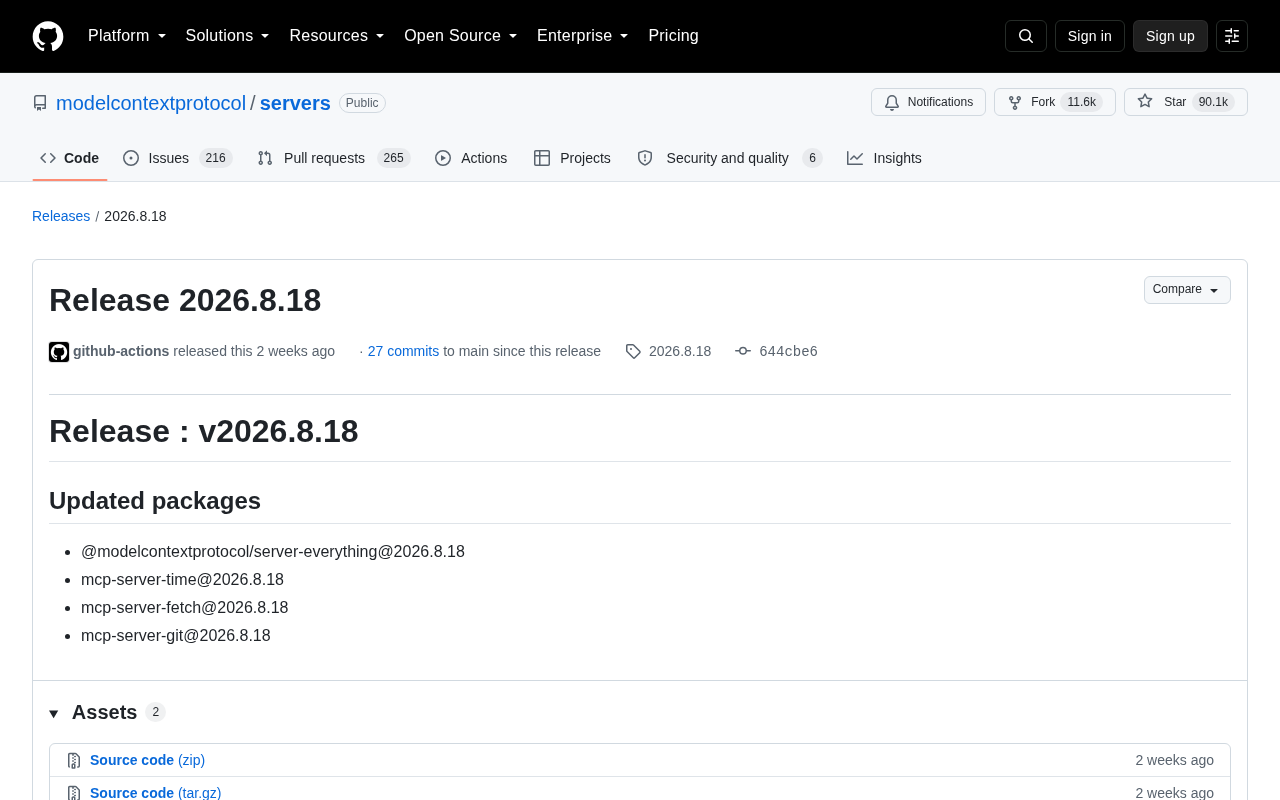Open the Compare dropdown
The height and width of the screenshot is (800, 1280).
point(1187,290)
